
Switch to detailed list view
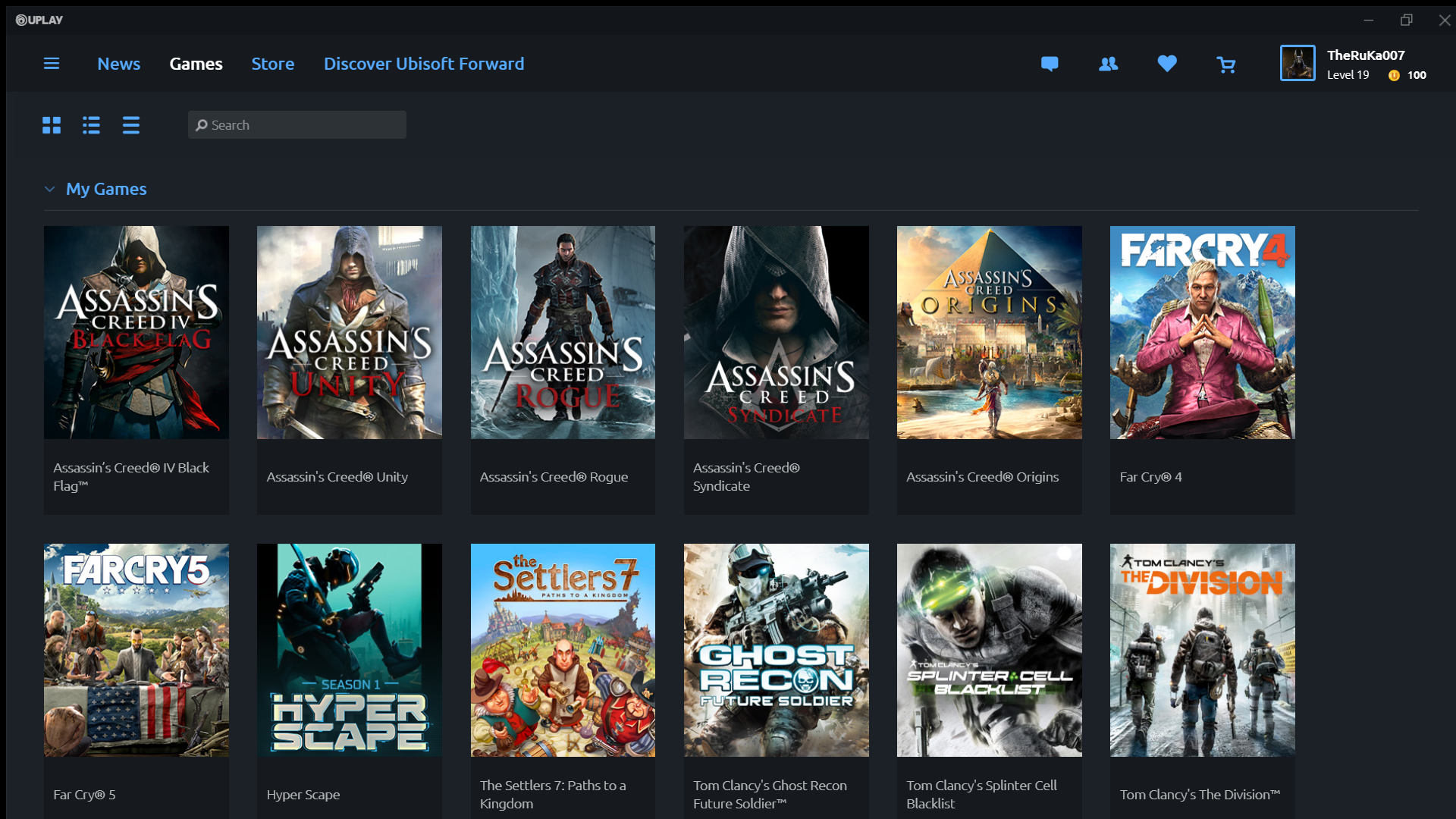(x=91, y=125)
